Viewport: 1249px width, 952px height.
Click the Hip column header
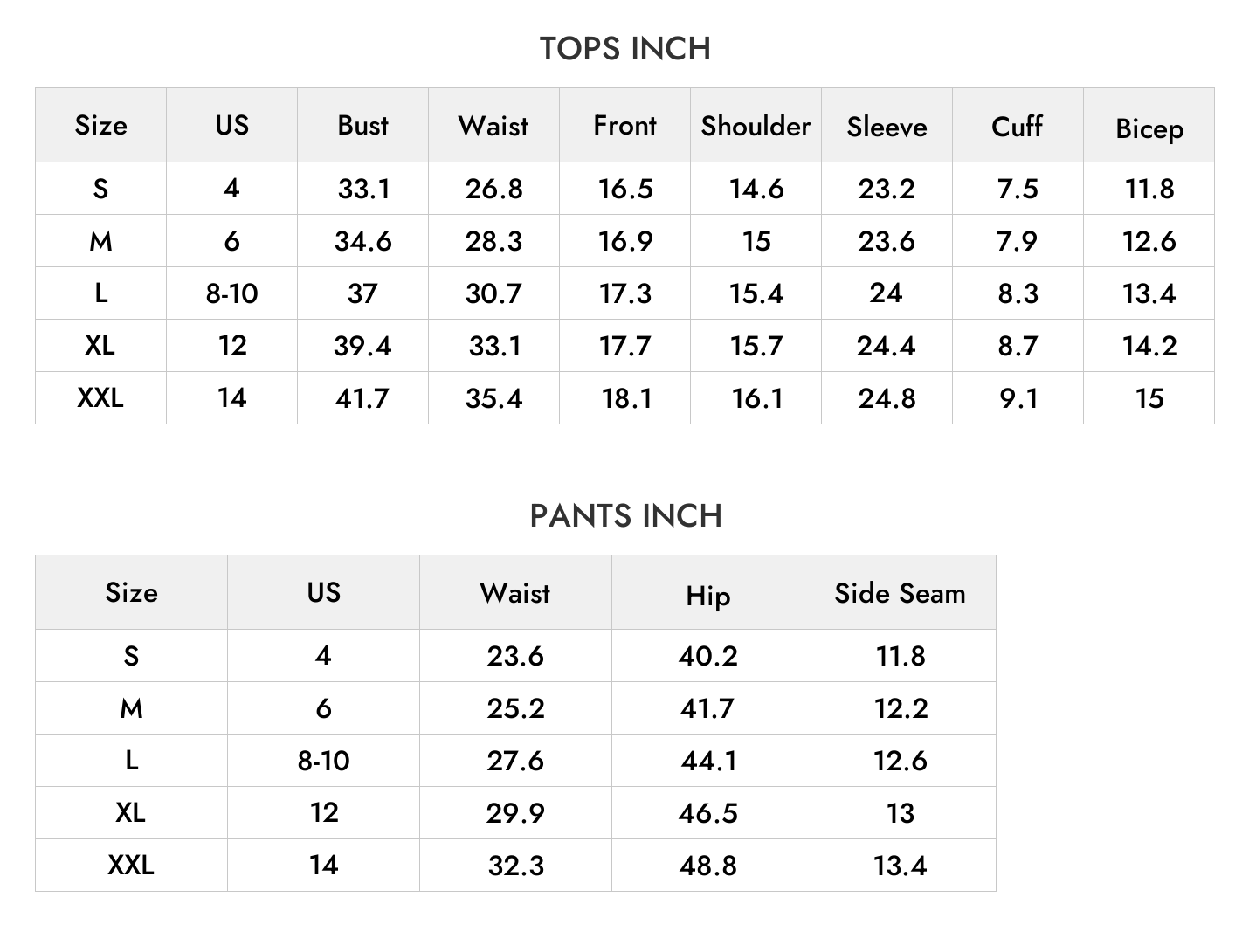(707, 596)
